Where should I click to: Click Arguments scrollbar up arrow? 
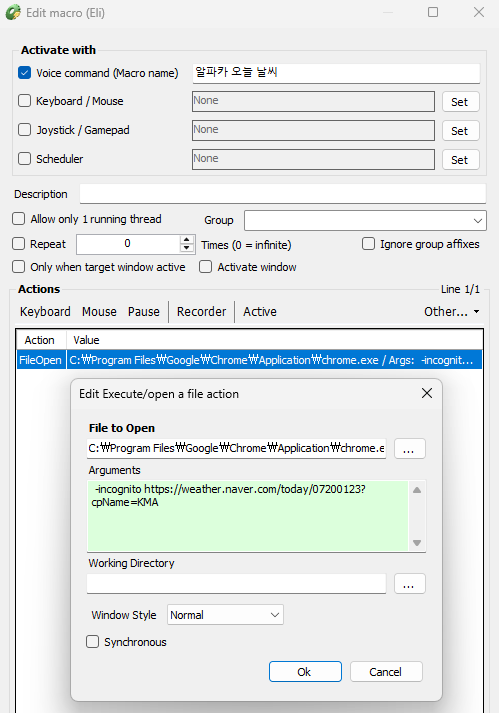point(417,490)
